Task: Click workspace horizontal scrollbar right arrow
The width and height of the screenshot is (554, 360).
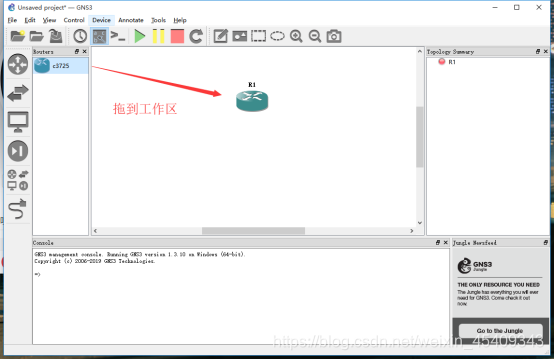Action: tap(412, 231)
